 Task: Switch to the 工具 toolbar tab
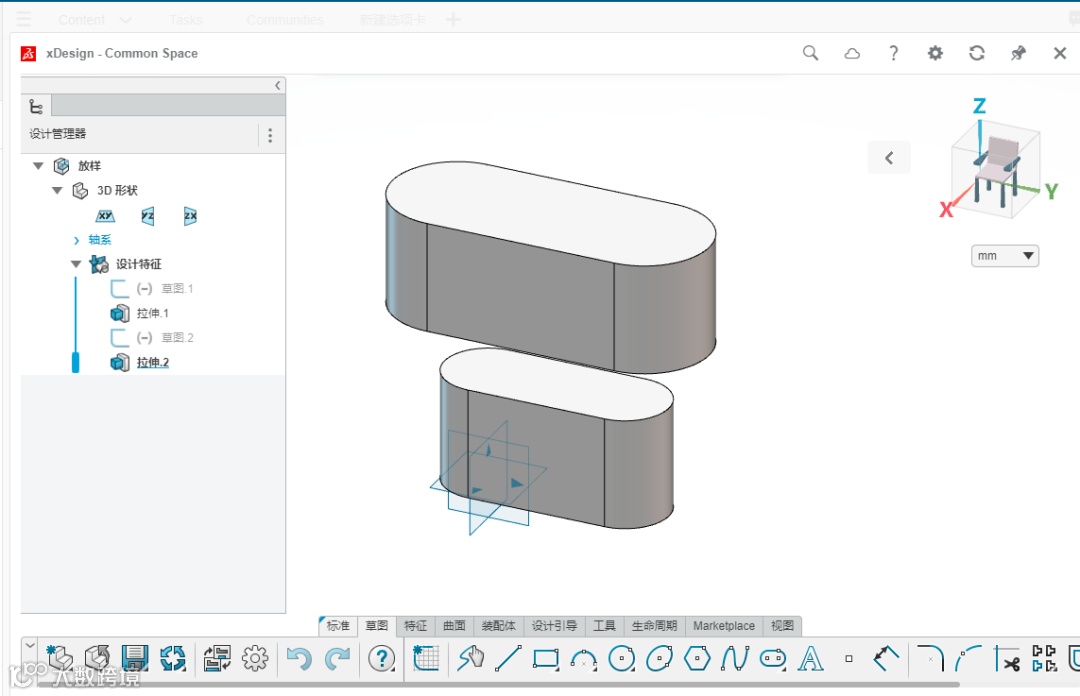(604, 626)
